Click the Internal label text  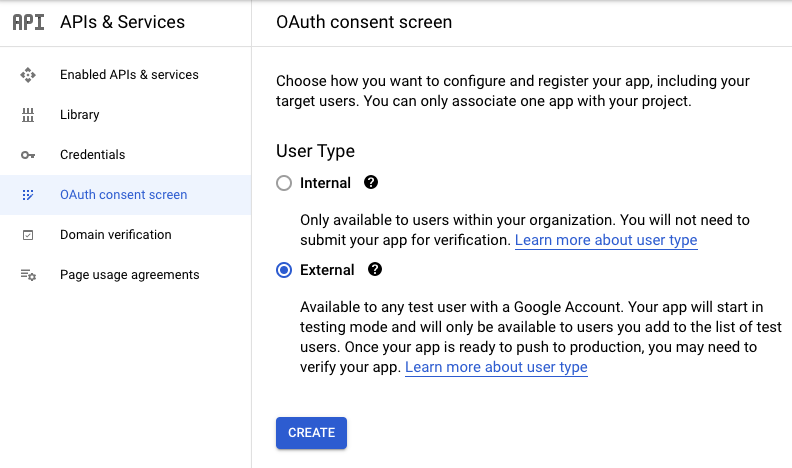325,183
